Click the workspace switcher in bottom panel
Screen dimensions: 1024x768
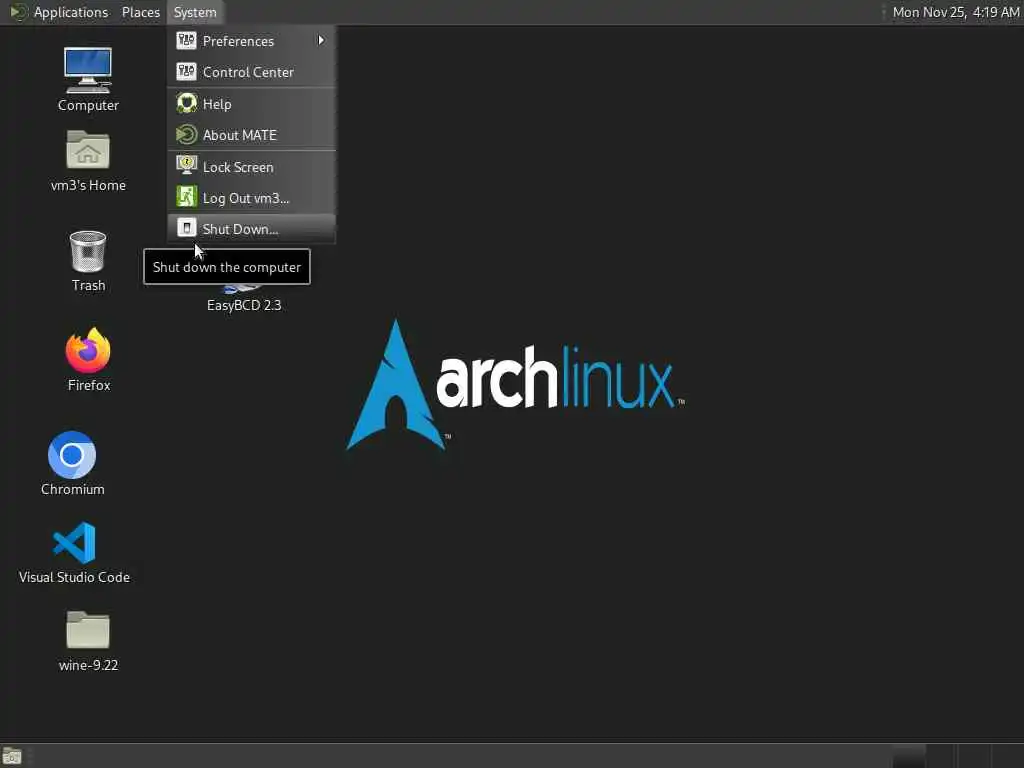click(x=957, y=756)
